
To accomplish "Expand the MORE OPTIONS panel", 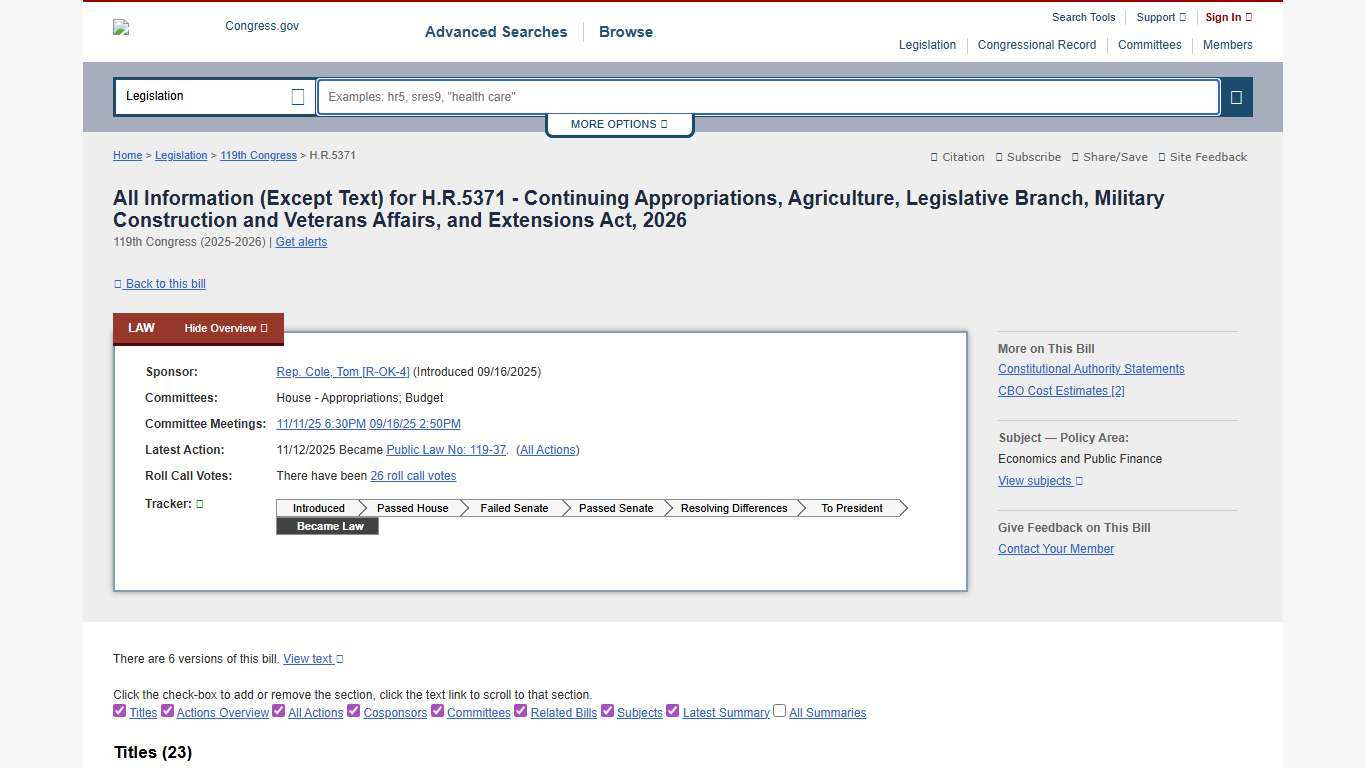I will (618, 124).
